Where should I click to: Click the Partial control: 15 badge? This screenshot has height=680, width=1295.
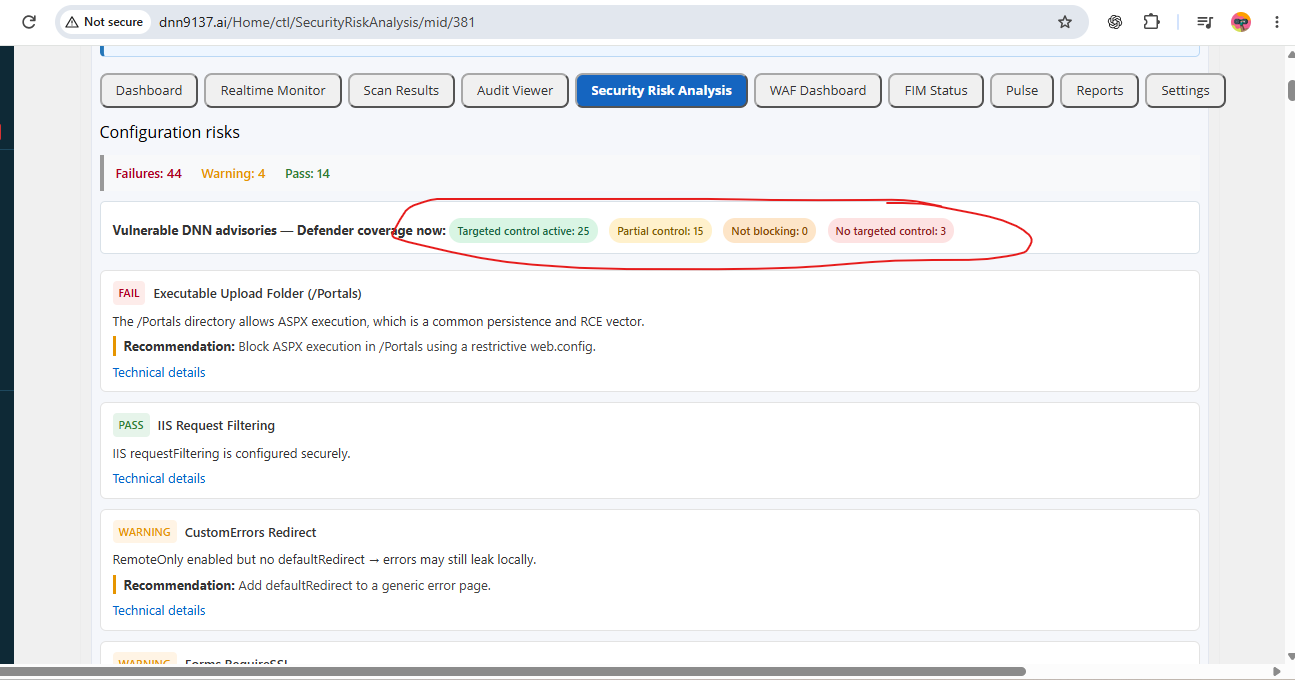660,231
